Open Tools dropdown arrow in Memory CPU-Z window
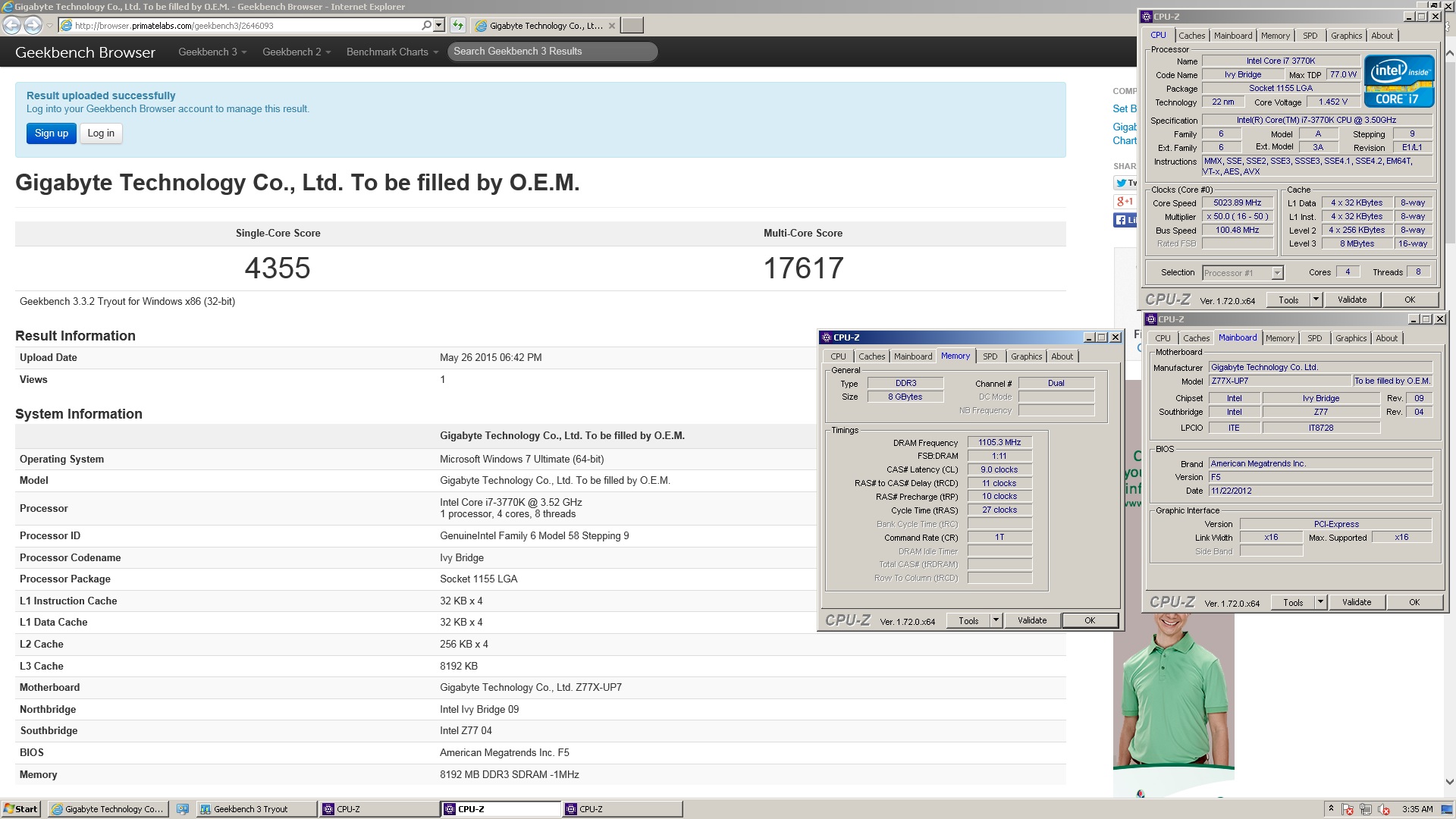This screenshot has height=819, width=1456. pyautogui.click(x=996, y=620)
